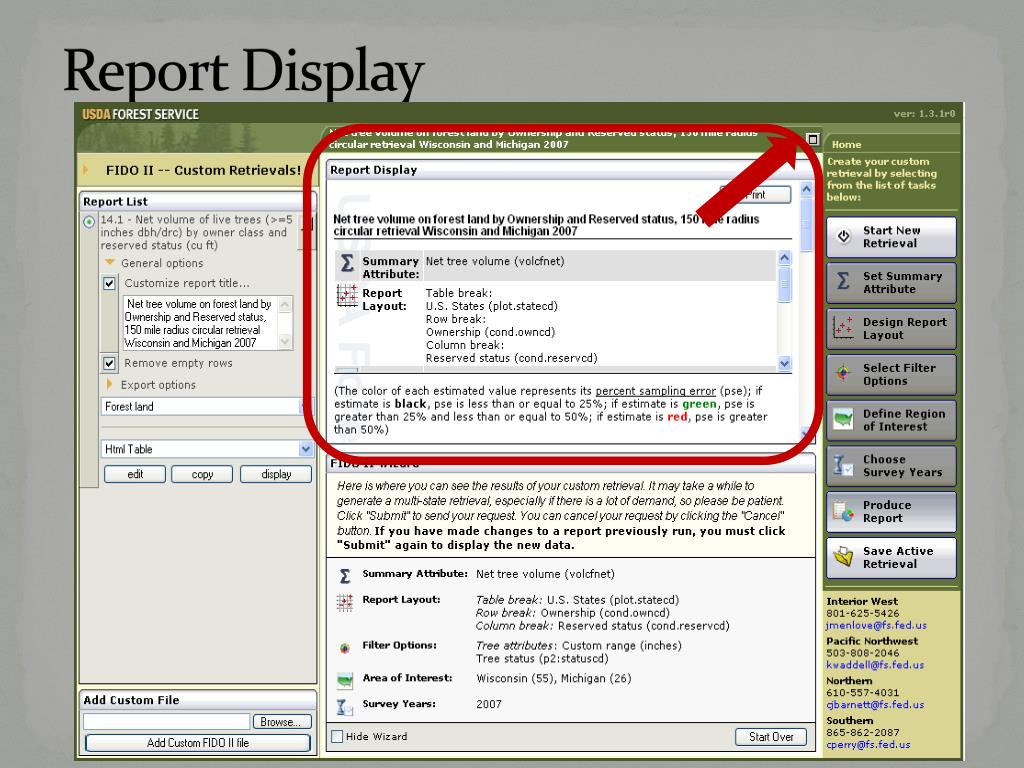
Task: Click the inner report details scrollbar thumb
Action: [784, 284]
